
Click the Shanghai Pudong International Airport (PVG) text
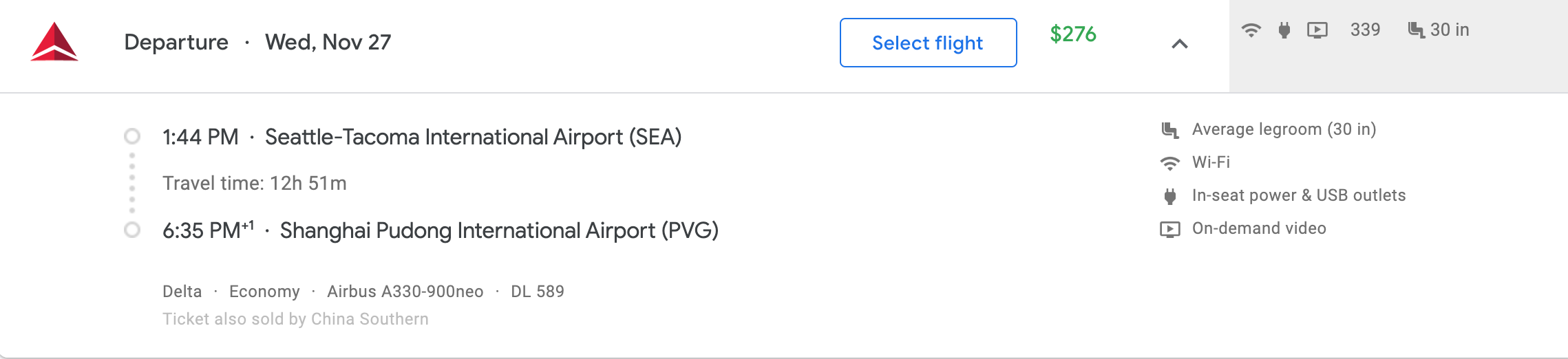[x=499, y=230]
